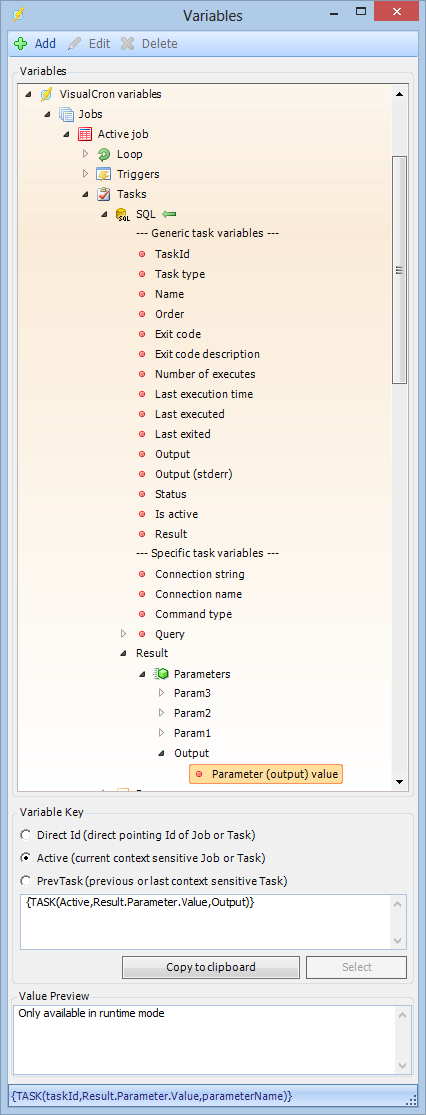The width and height of the screenshot is (426, 1115).
Task: Click status bar TASK syntax text
Action: pyautogui.click(x=151, y=1095)
